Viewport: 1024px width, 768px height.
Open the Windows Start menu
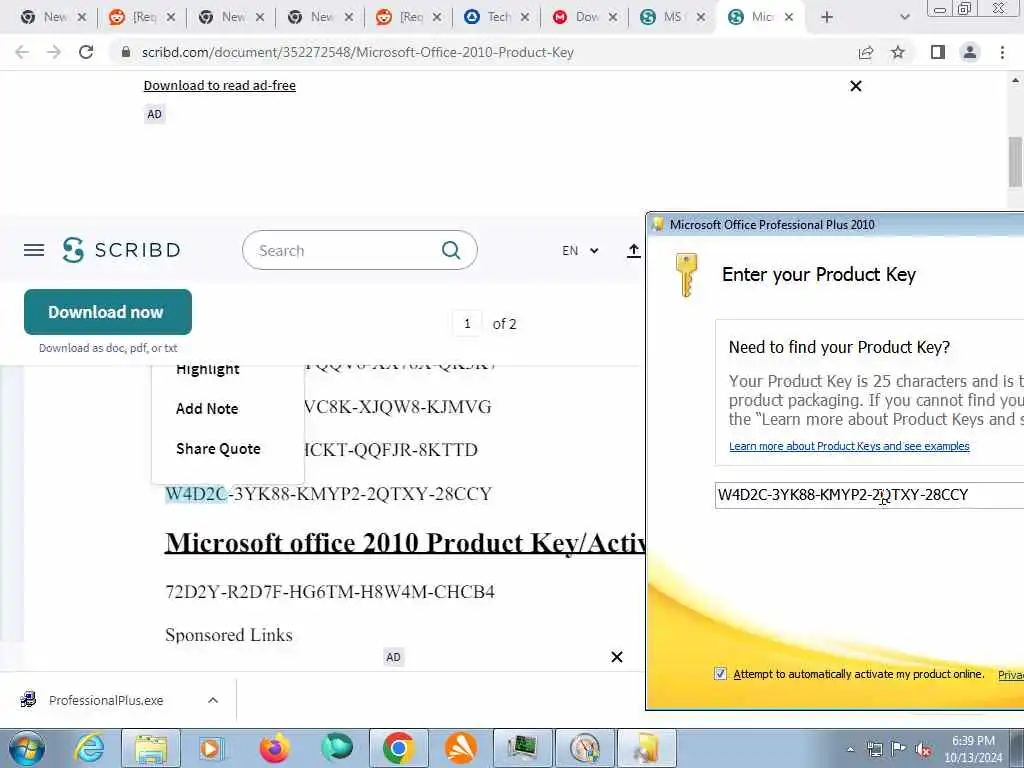tap(27, 748)
